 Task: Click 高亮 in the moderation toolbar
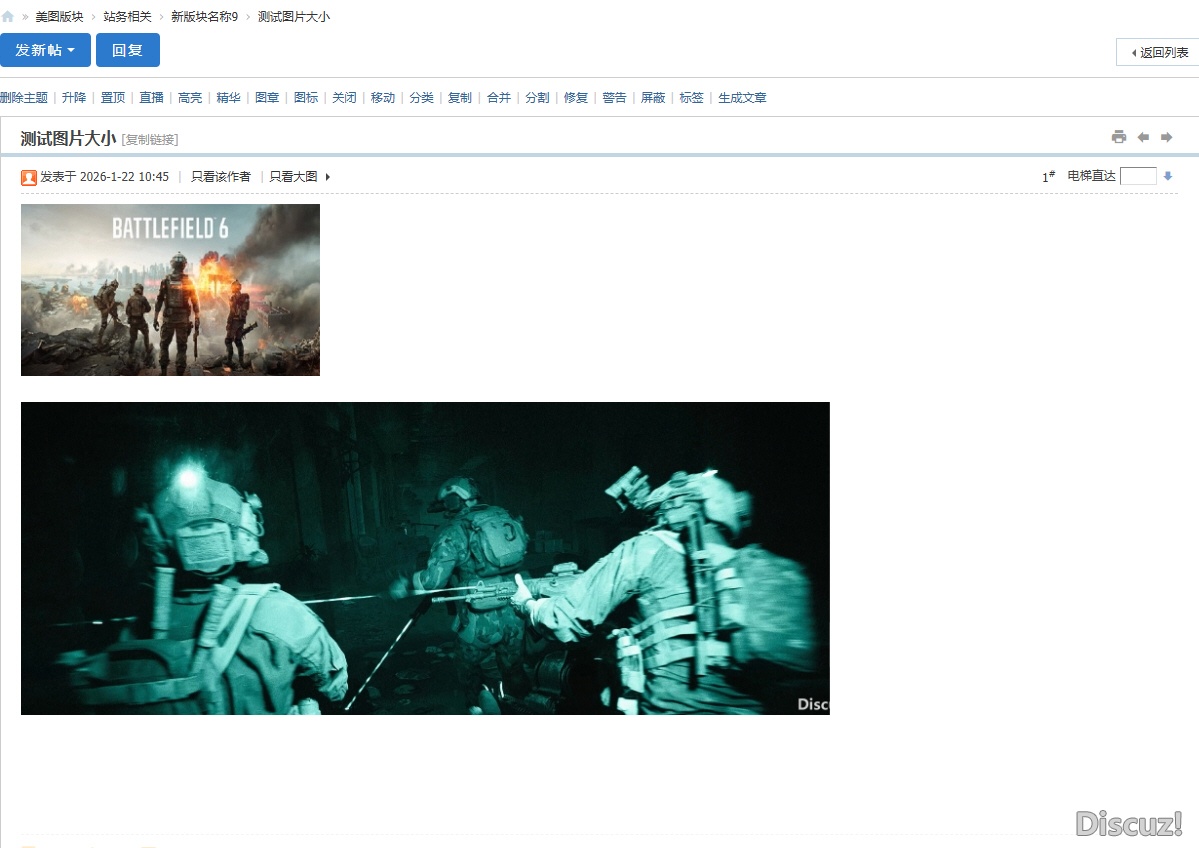[x=190, y=98]
